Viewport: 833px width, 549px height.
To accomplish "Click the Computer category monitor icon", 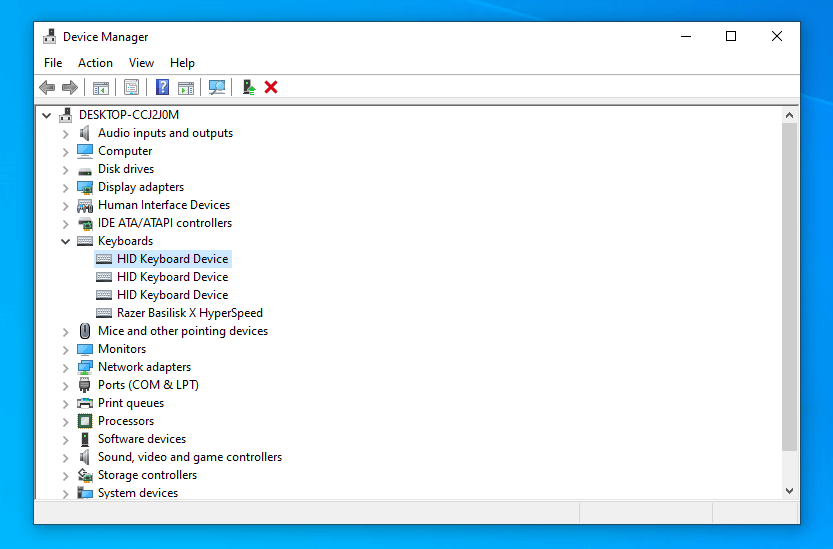I will coord(85,151).
